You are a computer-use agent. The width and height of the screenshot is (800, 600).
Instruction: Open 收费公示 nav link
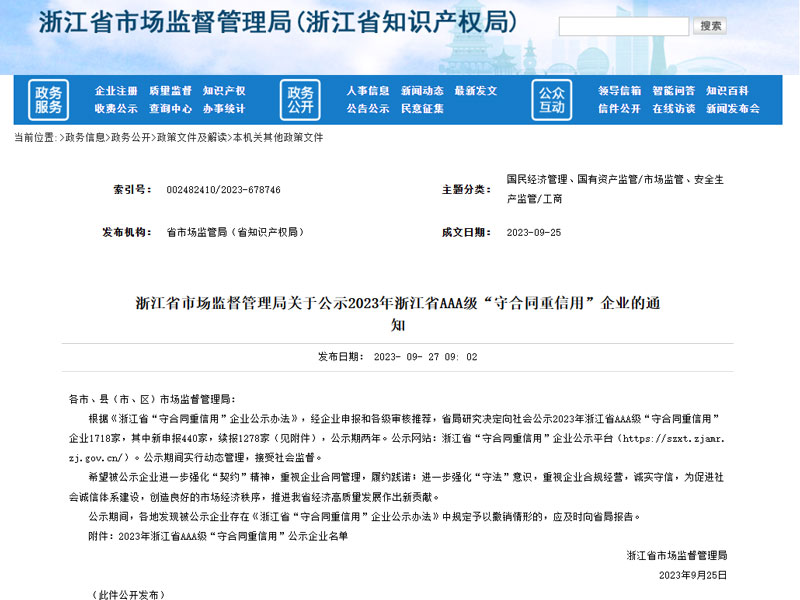116,109
